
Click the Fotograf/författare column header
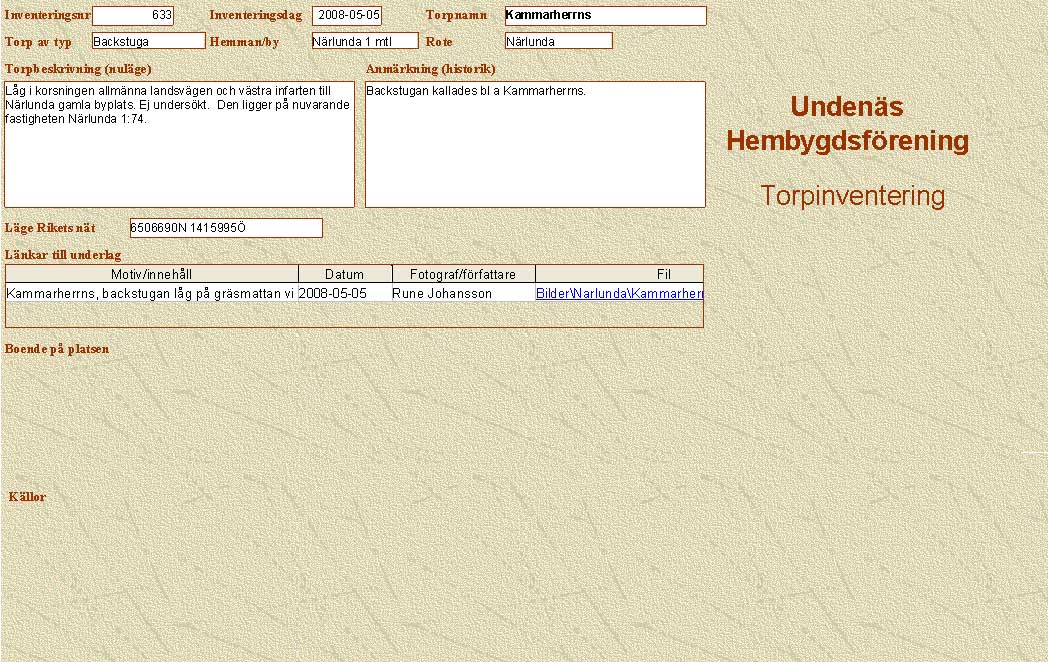(463, 274)
